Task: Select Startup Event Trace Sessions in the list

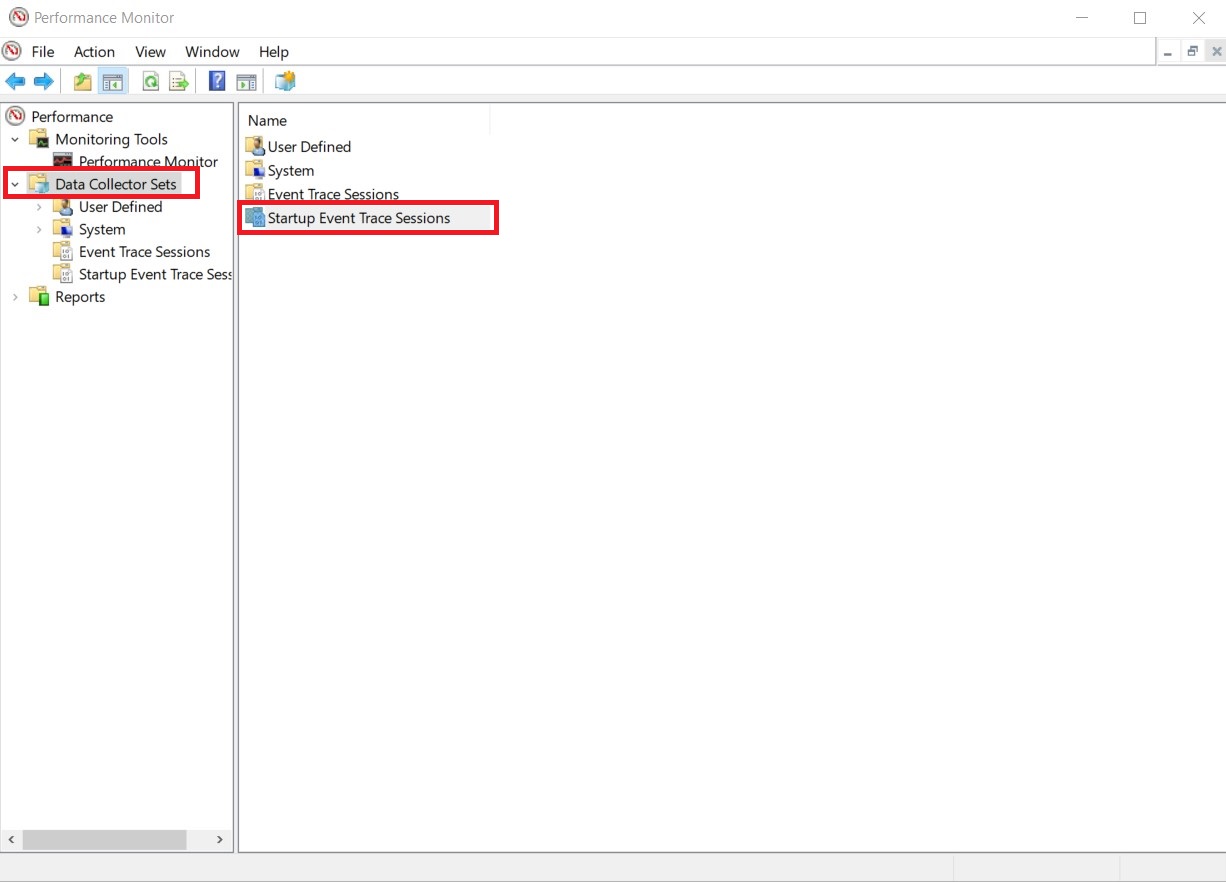Action: [x=358, y=218]
